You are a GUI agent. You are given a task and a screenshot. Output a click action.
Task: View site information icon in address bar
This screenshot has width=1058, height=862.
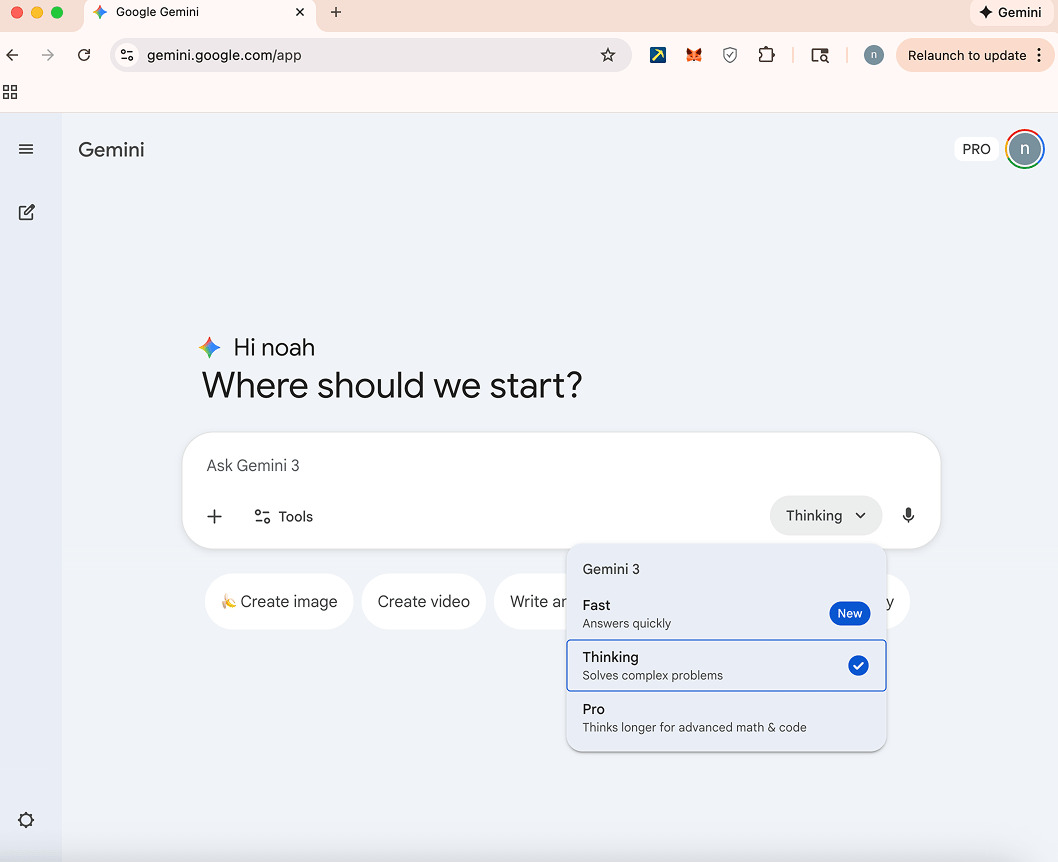coord(127,55)
